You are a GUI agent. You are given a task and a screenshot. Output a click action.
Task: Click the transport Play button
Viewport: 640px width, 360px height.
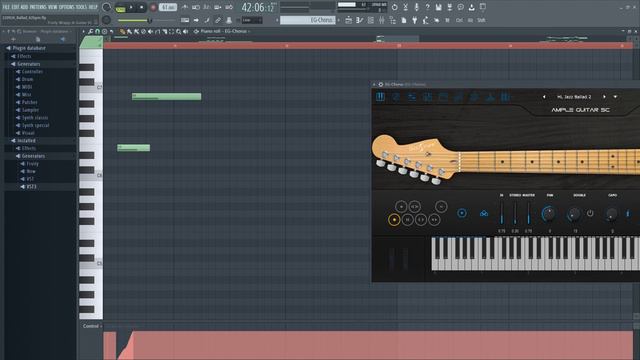pos(131,7)
